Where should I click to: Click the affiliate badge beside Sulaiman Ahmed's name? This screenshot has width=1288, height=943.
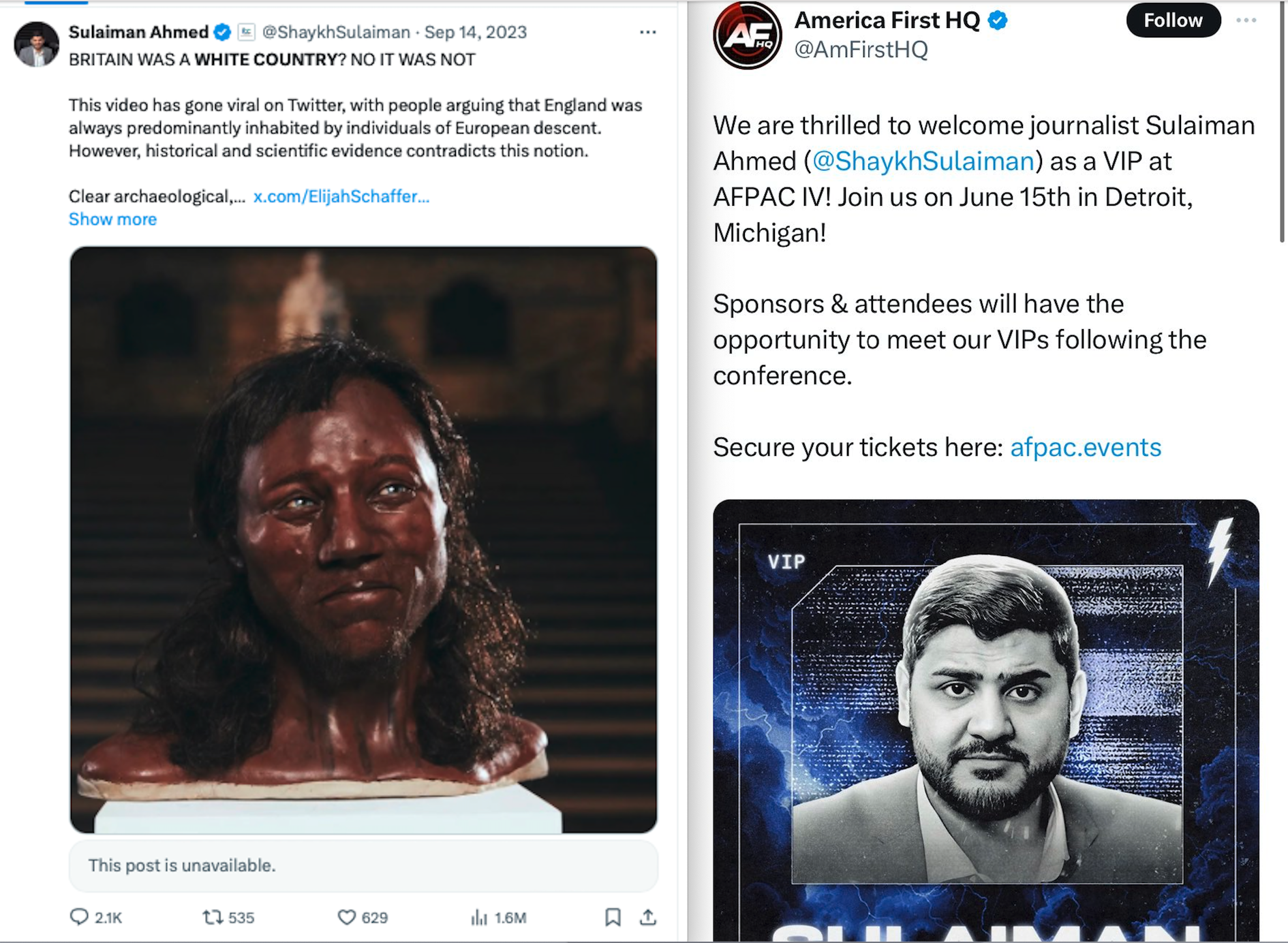pos(246,32)
